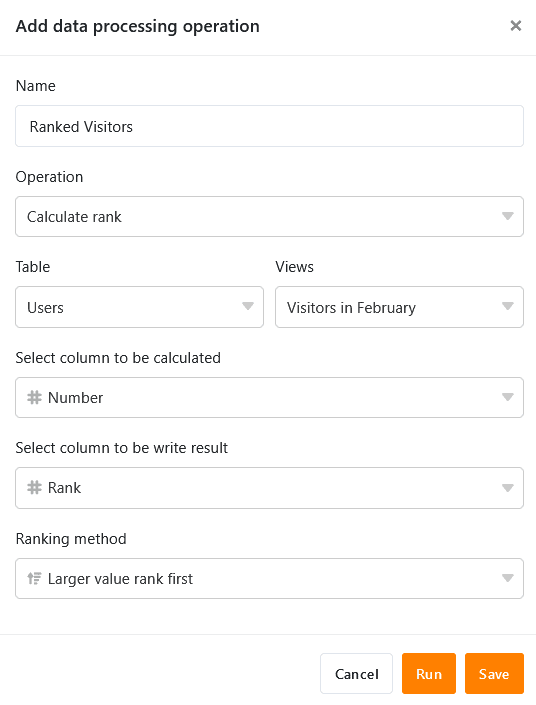Screen dimensions: 536x705
Task: Open the Operation dropdown showing Calculate rank
Action: point(269,216)
